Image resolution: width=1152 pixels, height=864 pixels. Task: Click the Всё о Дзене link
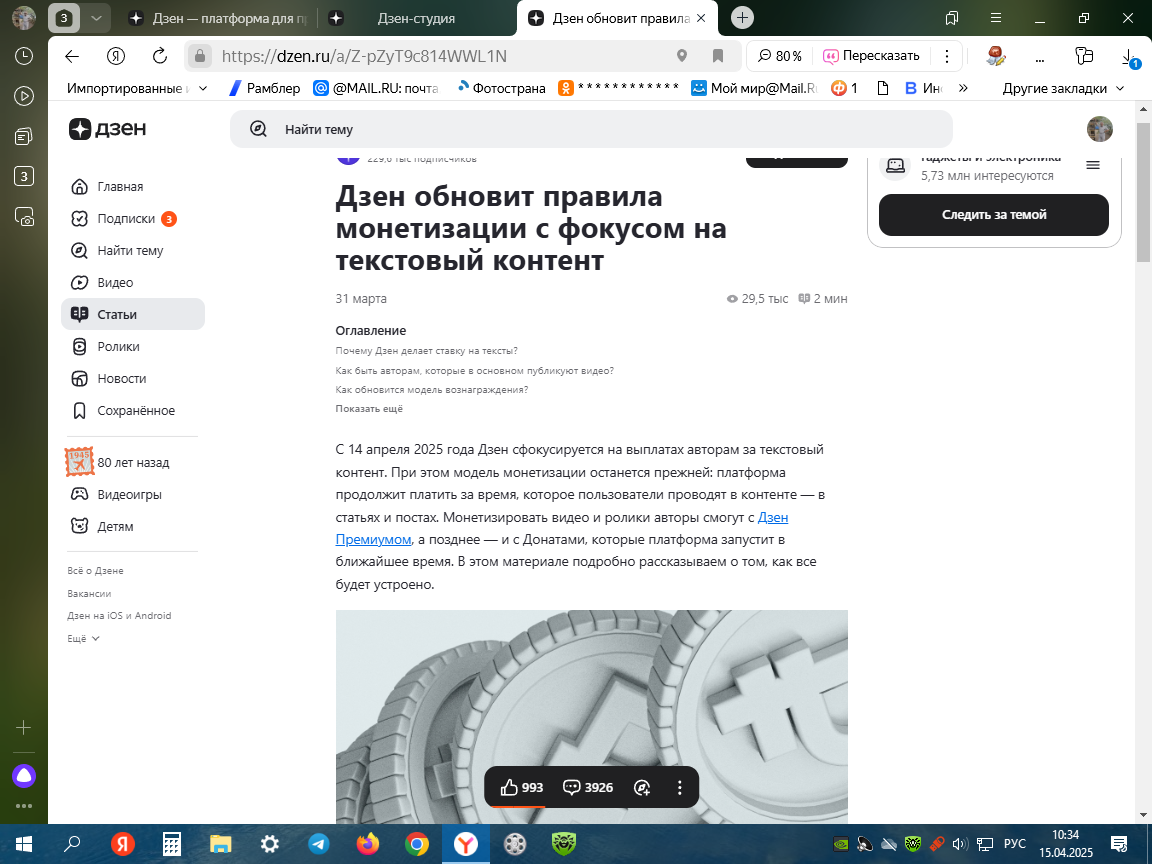[x=96, y=571]
